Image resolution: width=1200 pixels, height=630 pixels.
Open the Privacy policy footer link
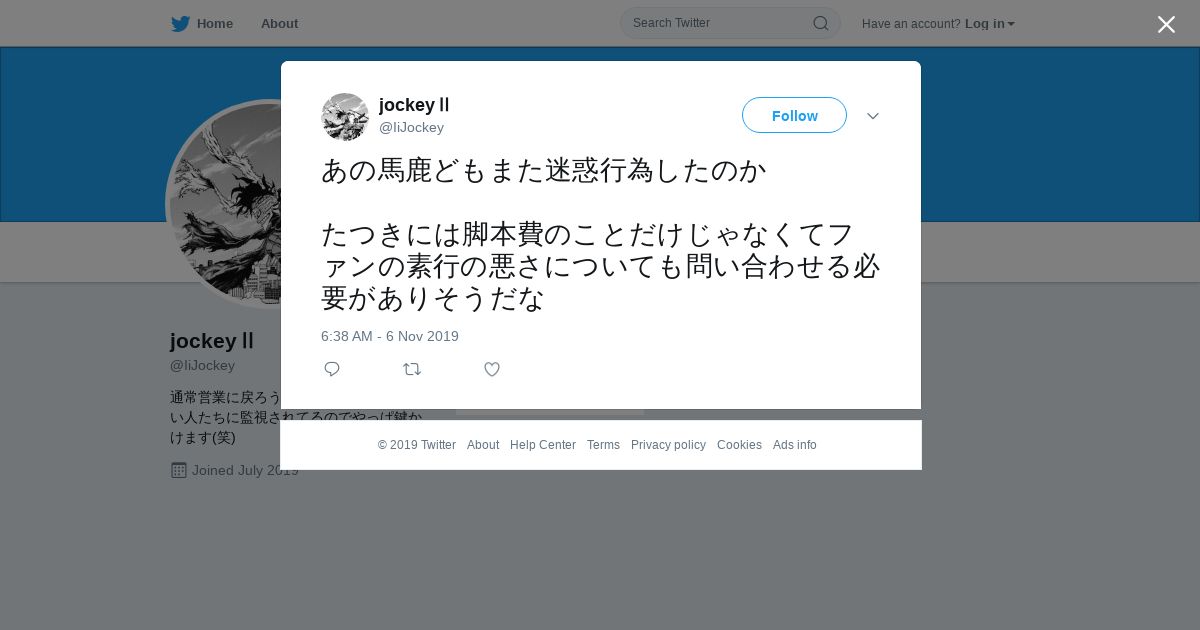pyautogui.click(x=668, y=445)
